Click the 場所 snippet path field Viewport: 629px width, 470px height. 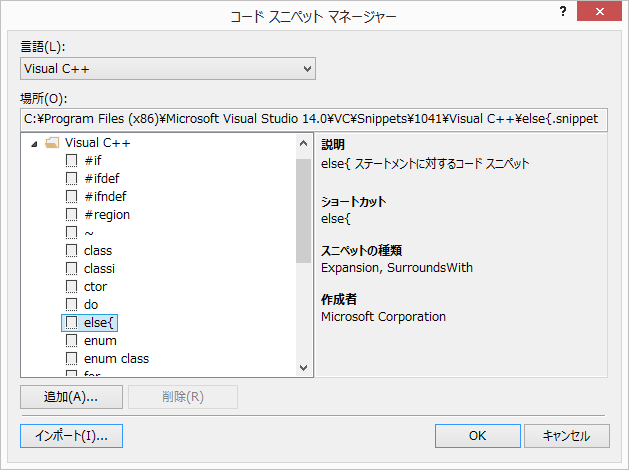tap(314, 119)
